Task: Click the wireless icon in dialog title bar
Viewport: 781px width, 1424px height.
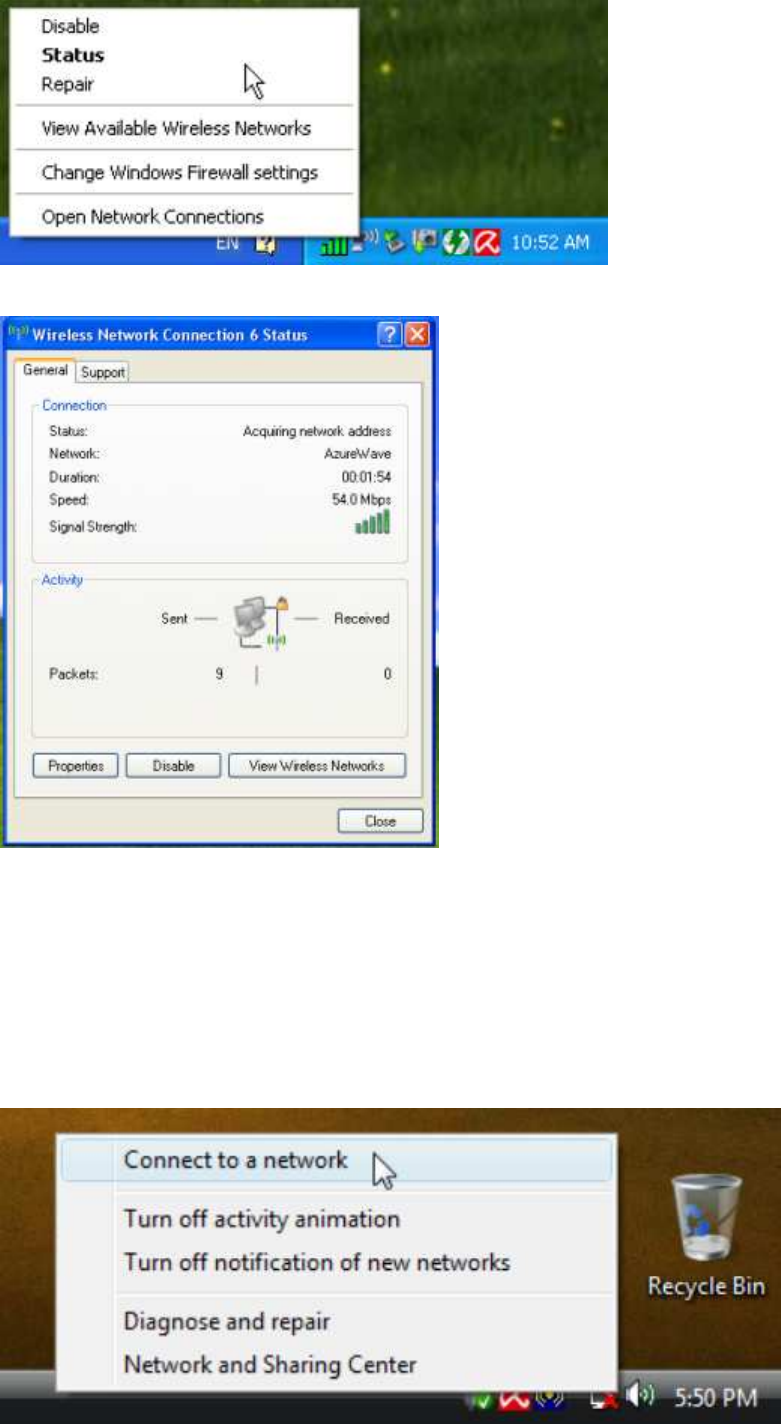Action: tap(18, 334)
